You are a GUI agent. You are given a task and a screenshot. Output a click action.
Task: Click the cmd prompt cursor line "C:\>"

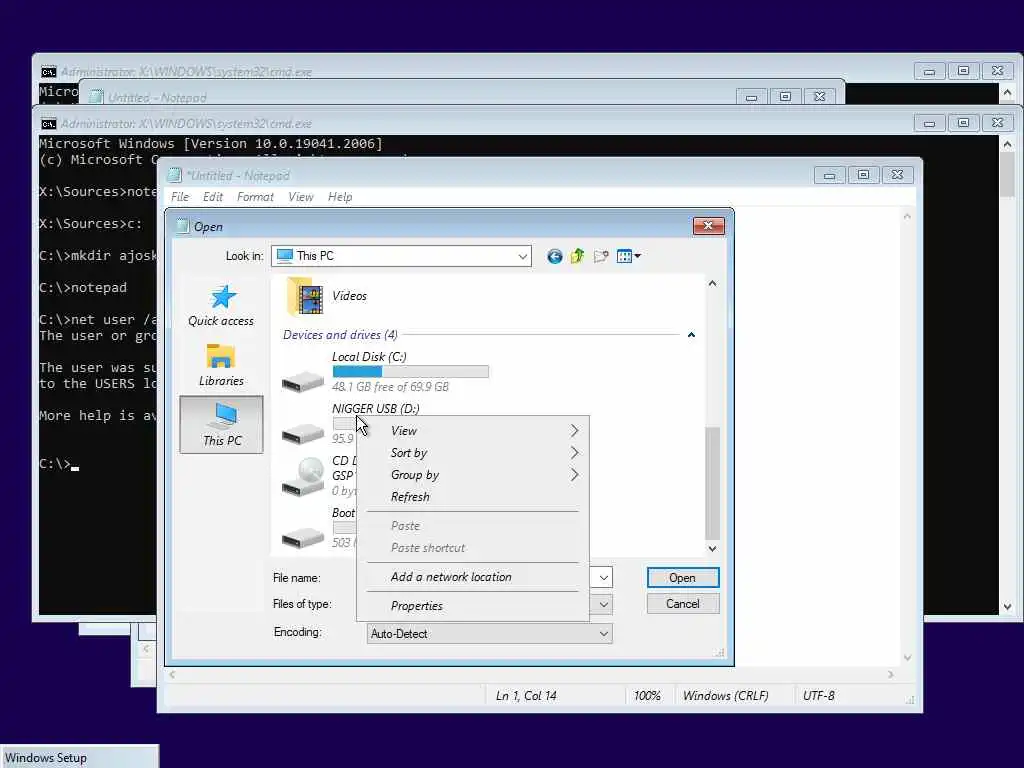pos(59,464)
